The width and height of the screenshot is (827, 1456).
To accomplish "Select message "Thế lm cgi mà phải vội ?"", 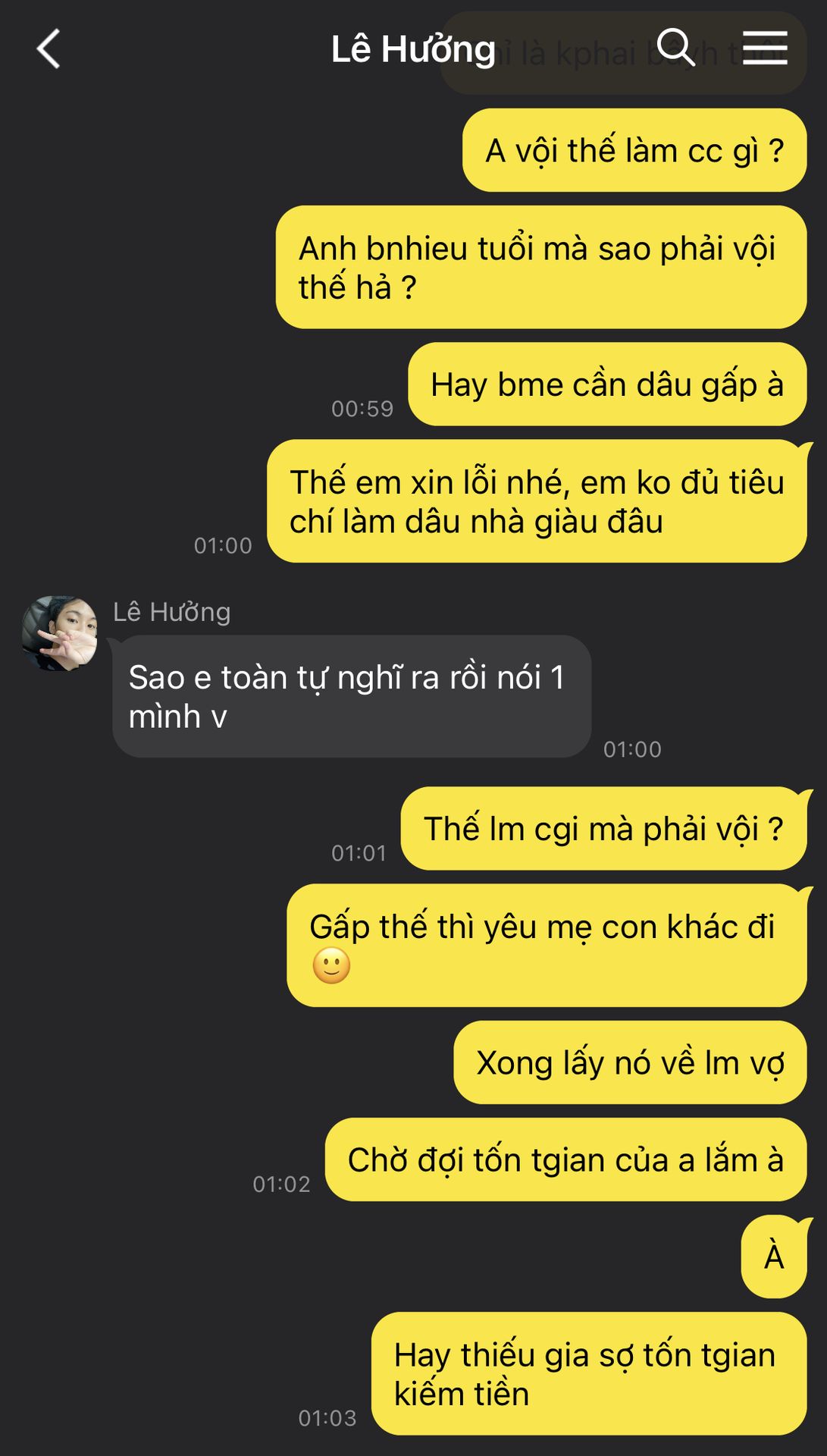I will pyautogui.click(x=603, y=829).
